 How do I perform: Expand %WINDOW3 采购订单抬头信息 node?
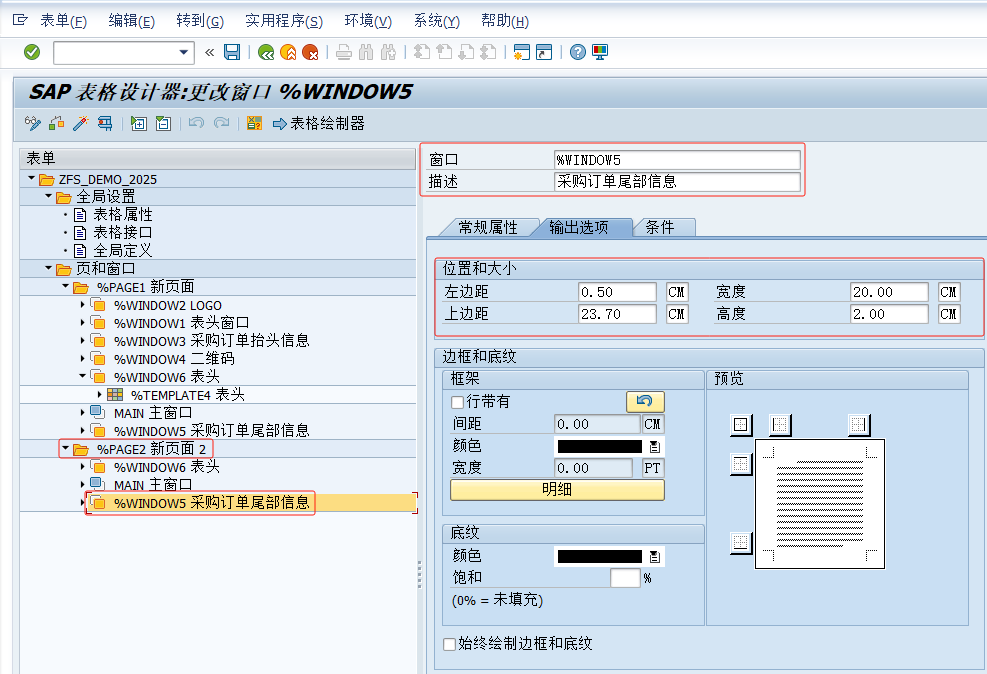(82, 340)
